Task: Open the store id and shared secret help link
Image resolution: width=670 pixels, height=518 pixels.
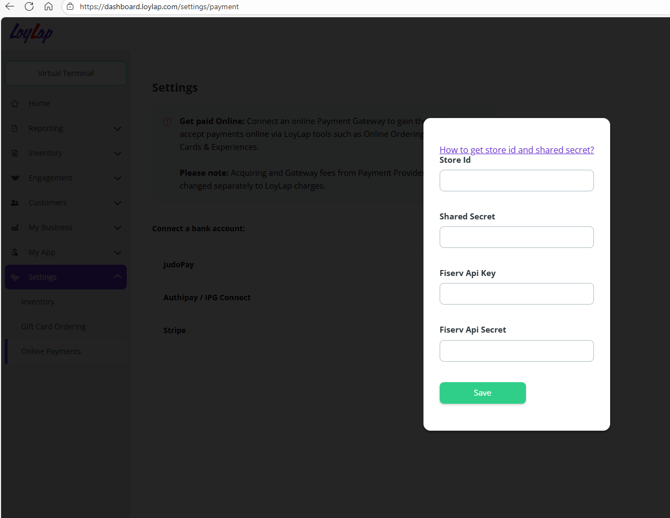Action: [x=516, y=150]
